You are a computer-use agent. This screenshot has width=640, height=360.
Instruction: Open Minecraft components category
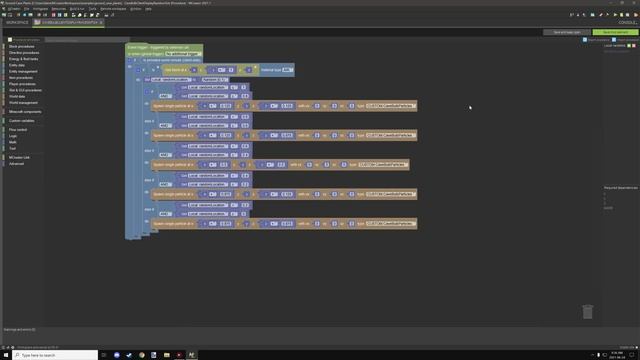point(25,112)
